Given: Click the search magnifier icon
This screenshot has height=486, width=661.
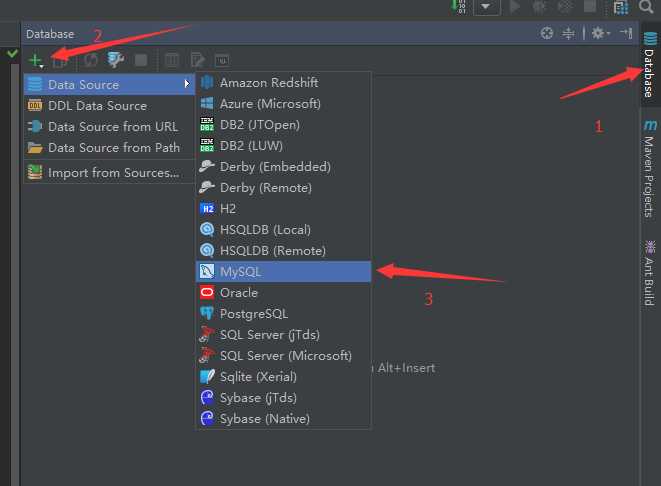Looking at the screenshot, I should pyautogui.click(x=646, y=6).
